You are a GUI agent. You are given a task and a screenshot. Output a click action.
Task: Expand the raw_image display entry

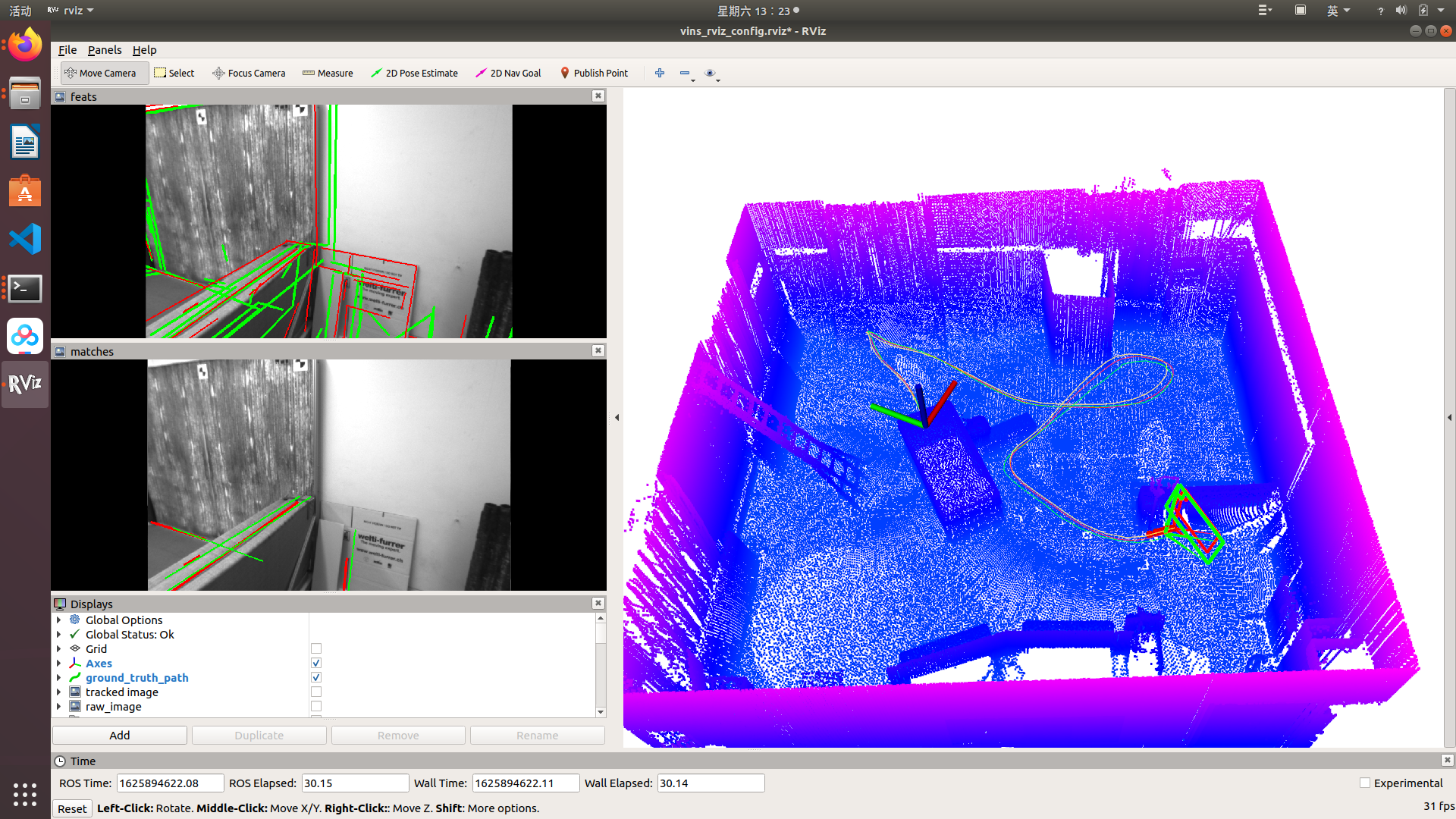(x=60, y=706)
